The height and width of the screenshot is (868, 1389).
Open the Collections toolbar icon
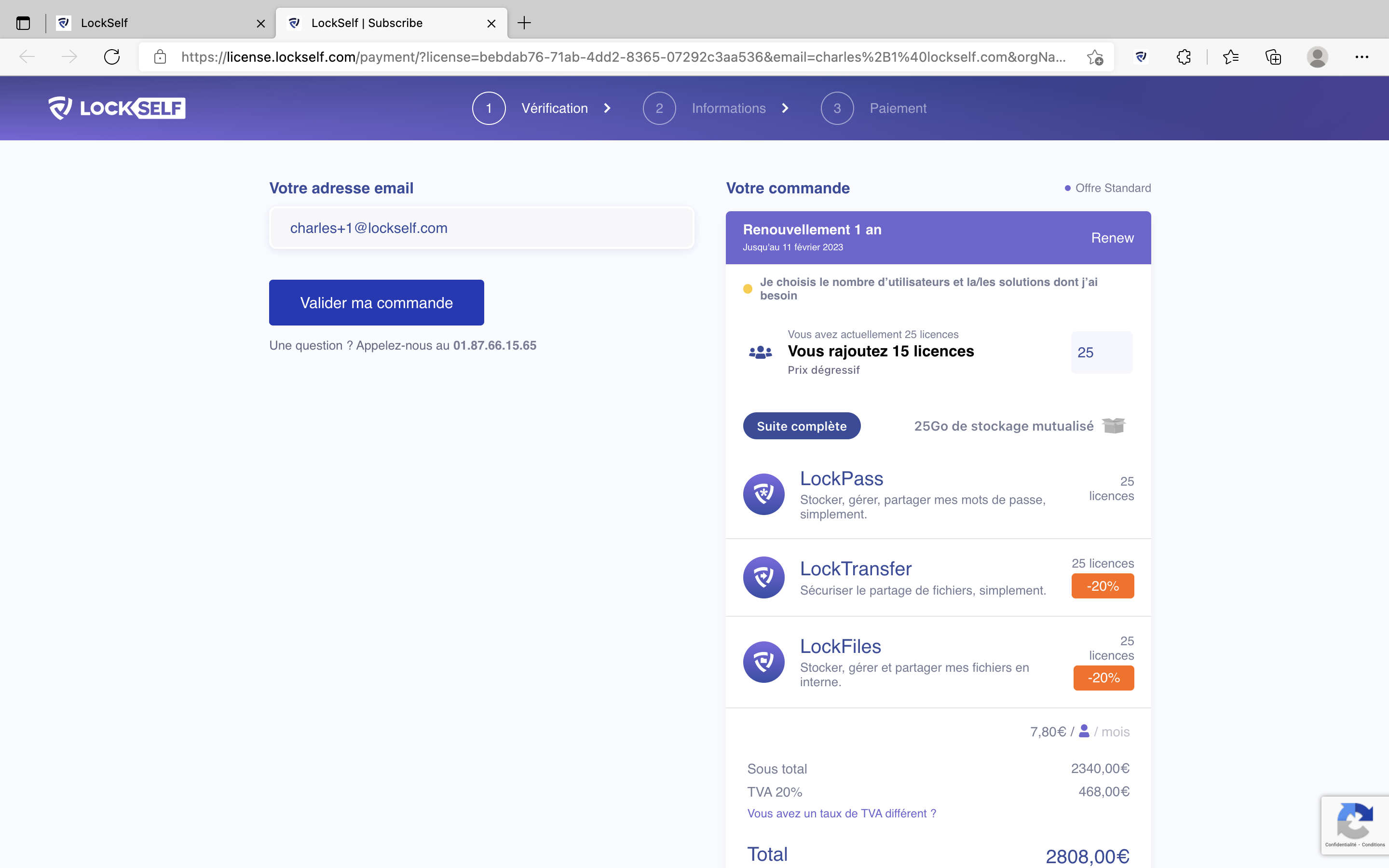click(1273, 57)
